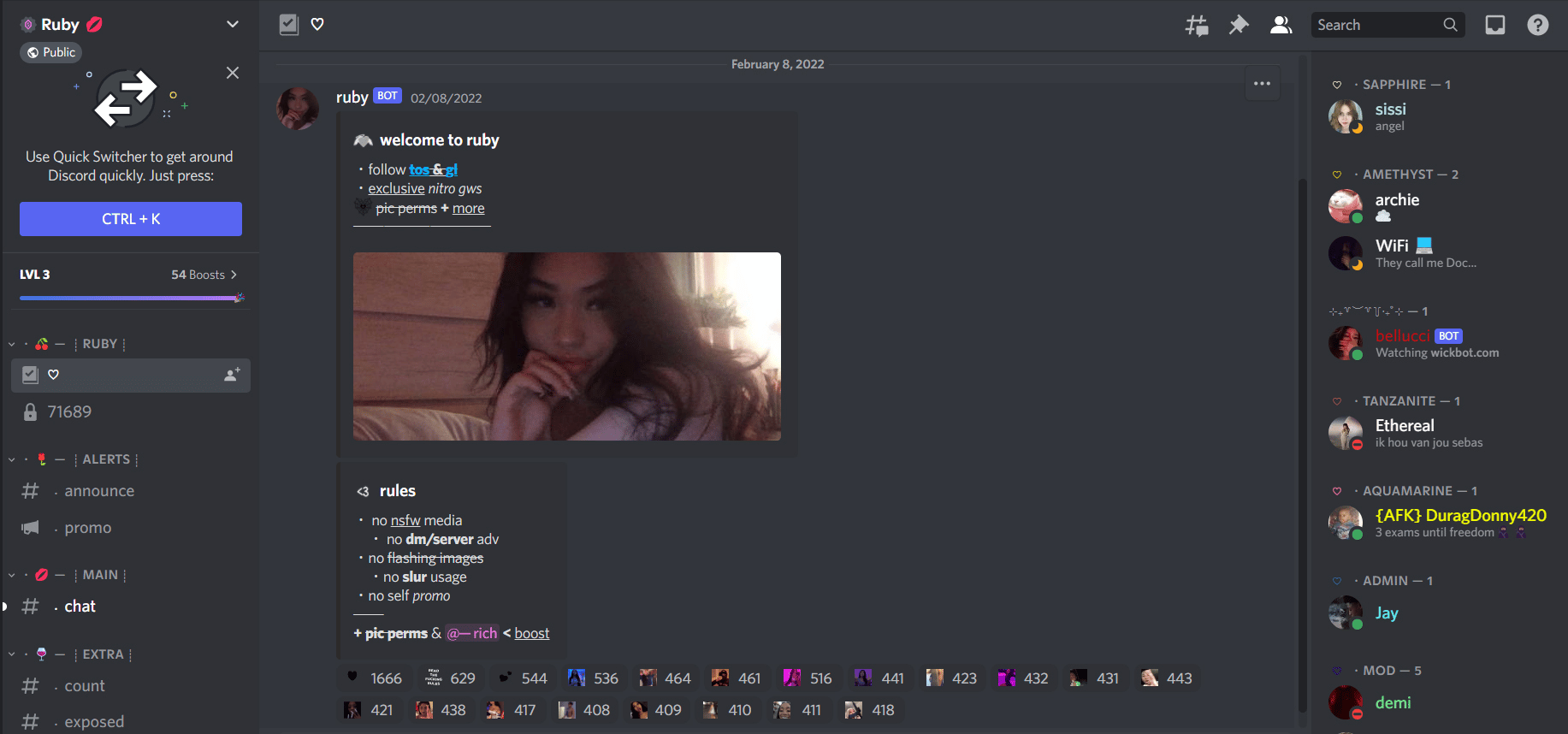This screenshot has height=734, width=1568.
Task: Open the chat channel
Action: click(x=131, y=607)
